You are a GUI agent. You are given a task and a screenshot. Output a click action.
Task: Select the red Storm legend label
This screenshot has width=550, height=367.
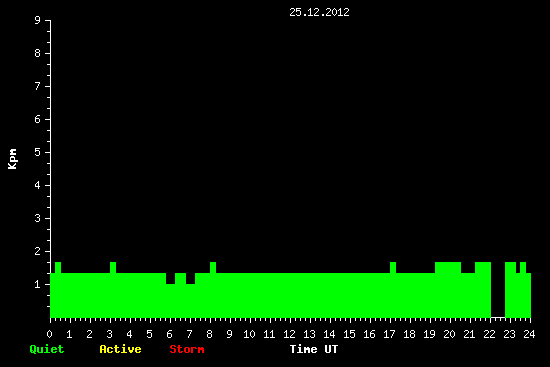click(187, 349)
